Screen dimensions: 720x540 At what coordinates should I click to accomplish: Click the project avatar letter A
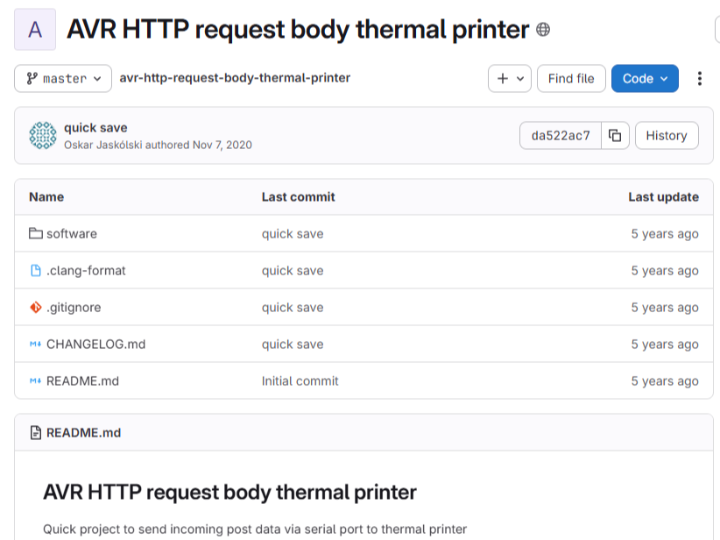(35, 30)
